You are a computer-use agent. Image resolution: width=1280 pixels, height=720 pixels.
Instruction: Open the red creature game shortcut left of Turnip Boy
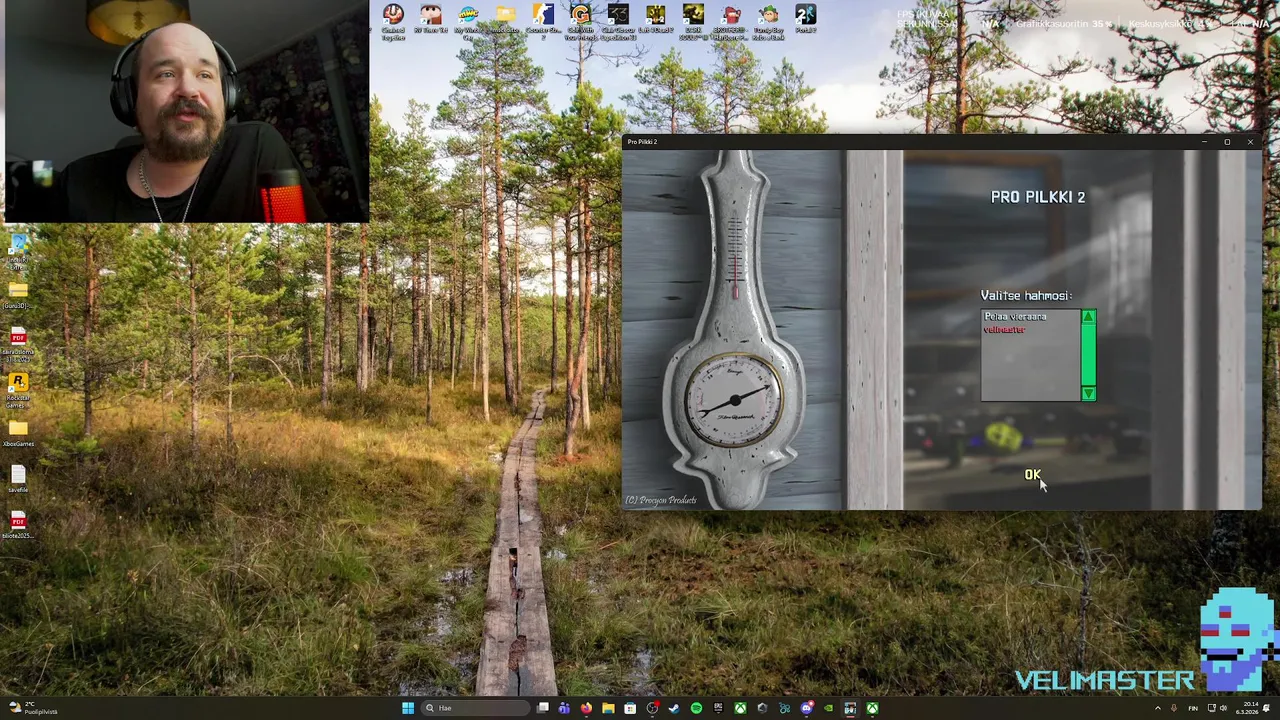[730, 21]
